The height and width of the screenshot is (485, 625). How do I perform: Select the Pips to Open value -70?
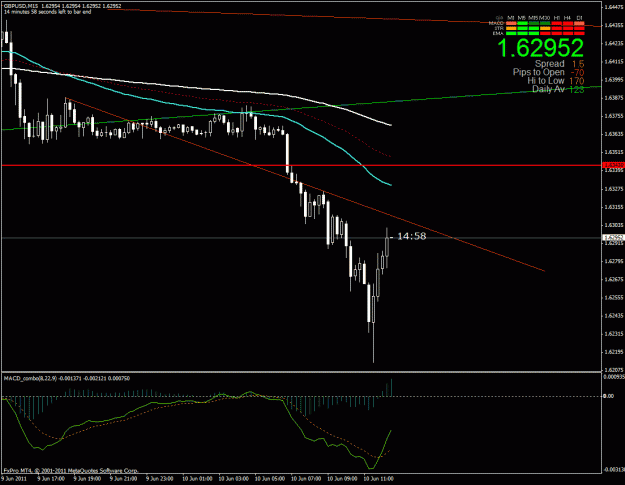(x=577, y=73)
